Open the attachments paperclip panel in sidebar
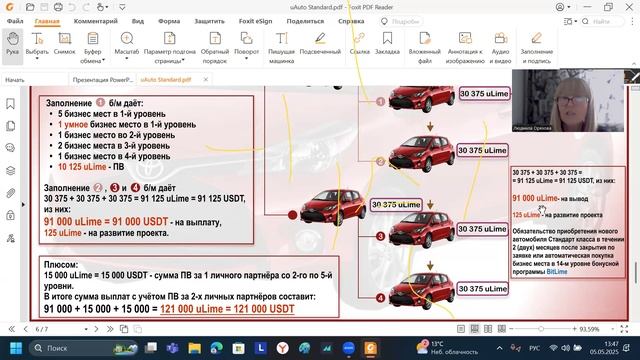The height and width of the screenshot is (360, 640). 11,193
